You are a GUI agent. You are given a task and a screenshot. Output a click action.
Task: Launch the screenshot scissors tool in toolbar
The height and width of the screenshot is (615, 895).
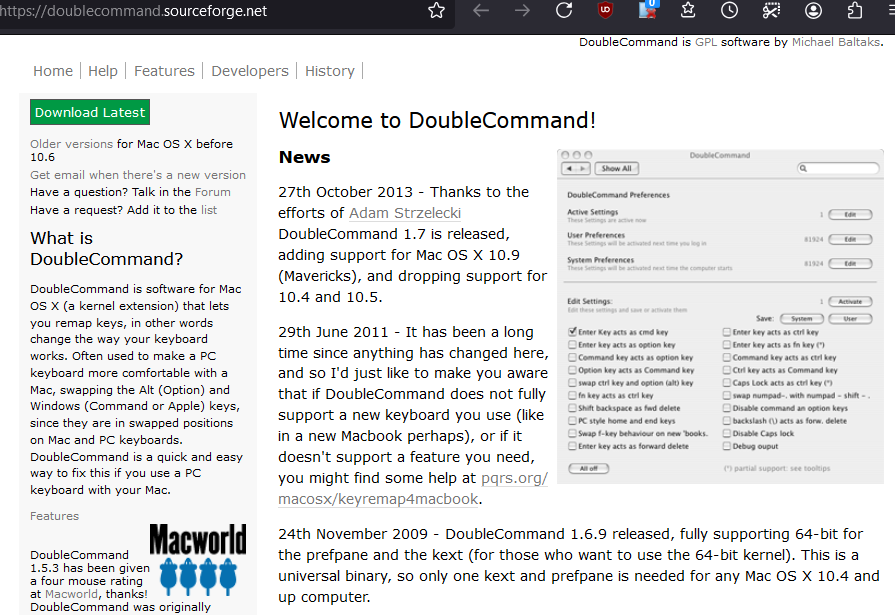pyautogui.click(x=771, y=11)
